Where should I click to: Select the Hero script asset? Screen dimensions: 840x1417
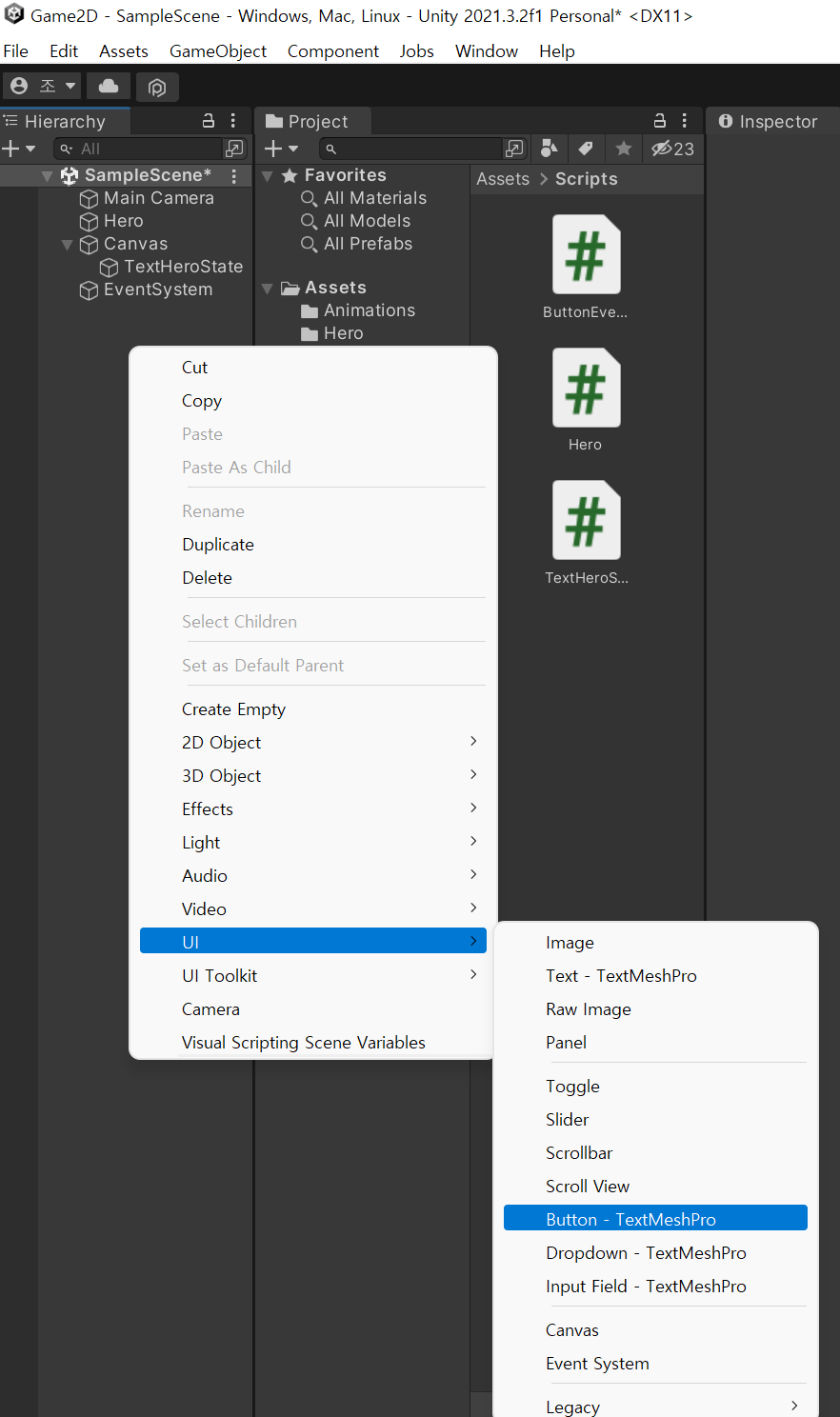point(586,400)
